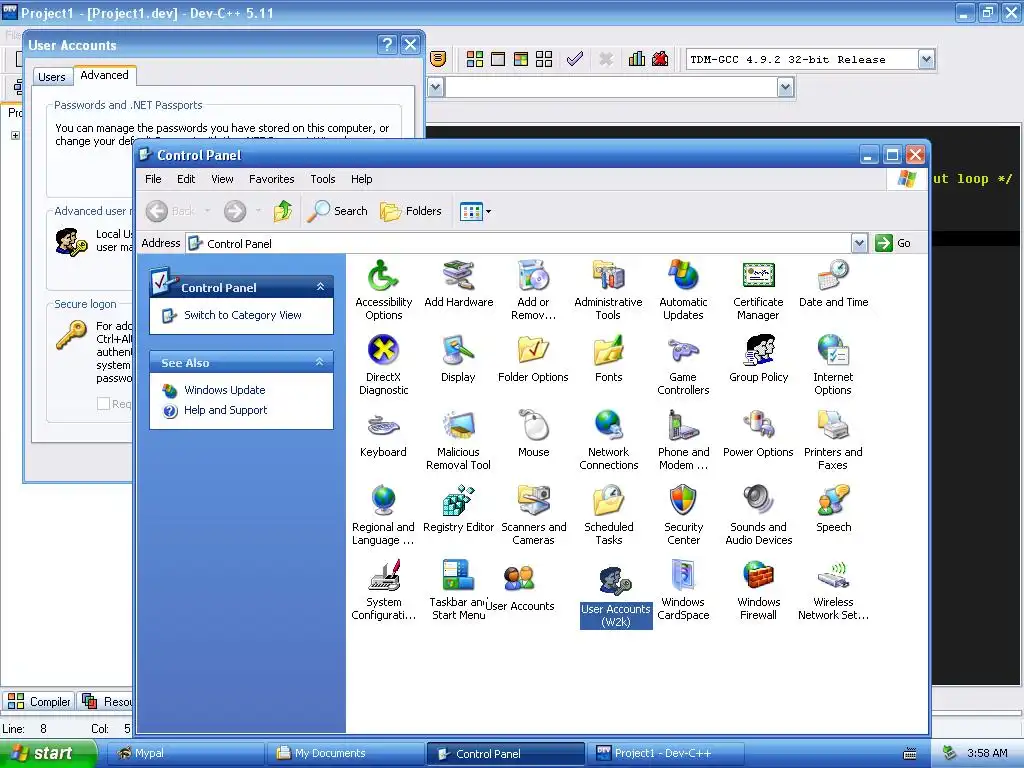Open the Help menu in Control Panel
Viewport: 1024px width, 768px height.
pos(361,179)
